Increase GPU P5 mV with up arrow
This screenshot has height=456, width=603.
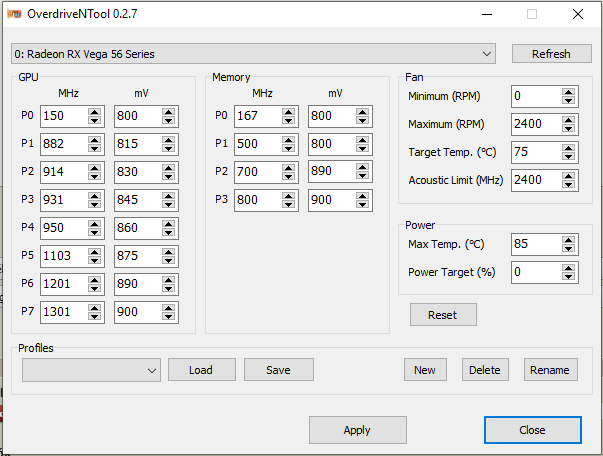[x=168, y=252]
